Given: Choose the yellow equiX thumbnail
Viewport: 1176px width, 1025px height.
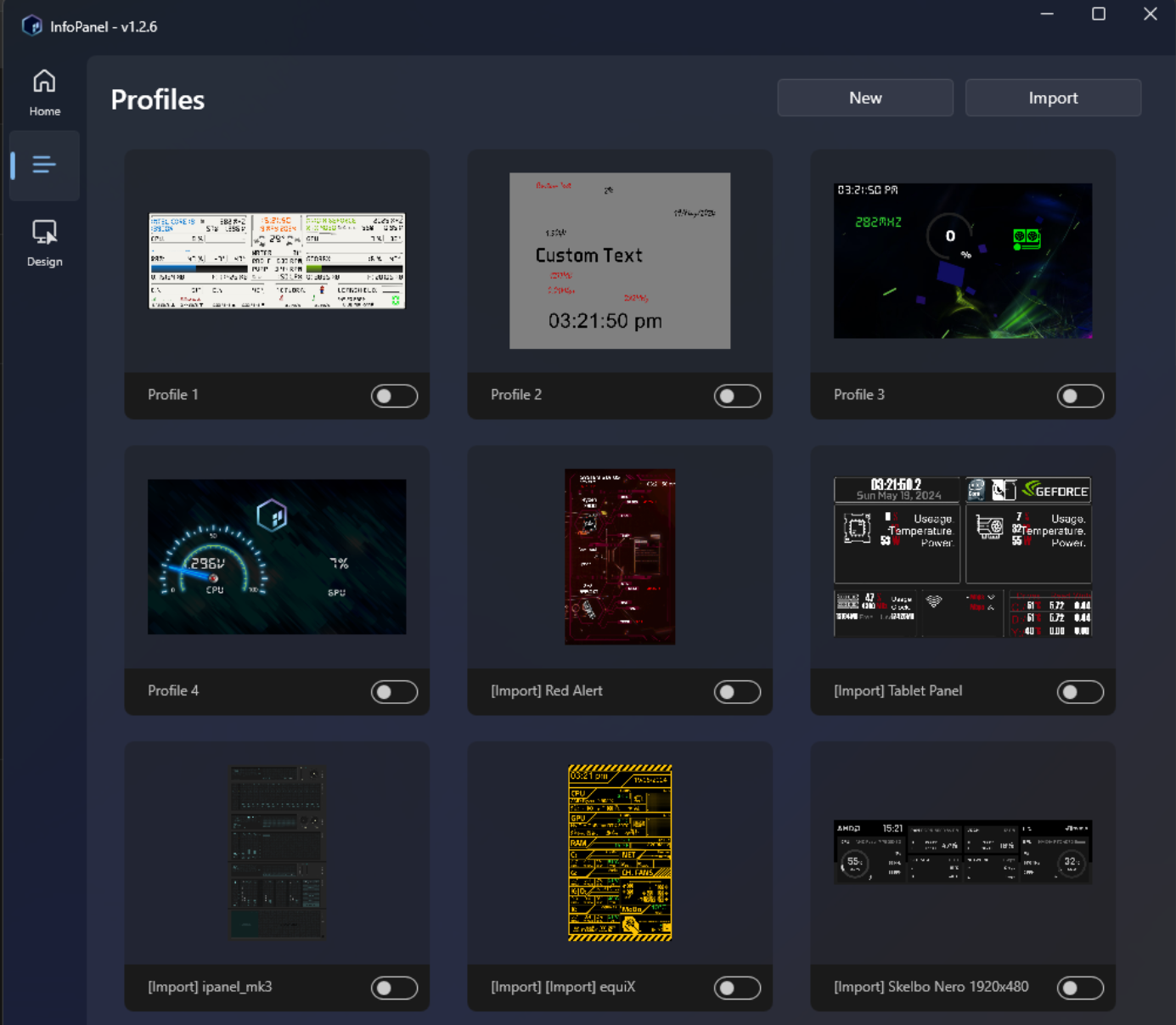Looking at the screenshot, I should [x=620, y=853].
